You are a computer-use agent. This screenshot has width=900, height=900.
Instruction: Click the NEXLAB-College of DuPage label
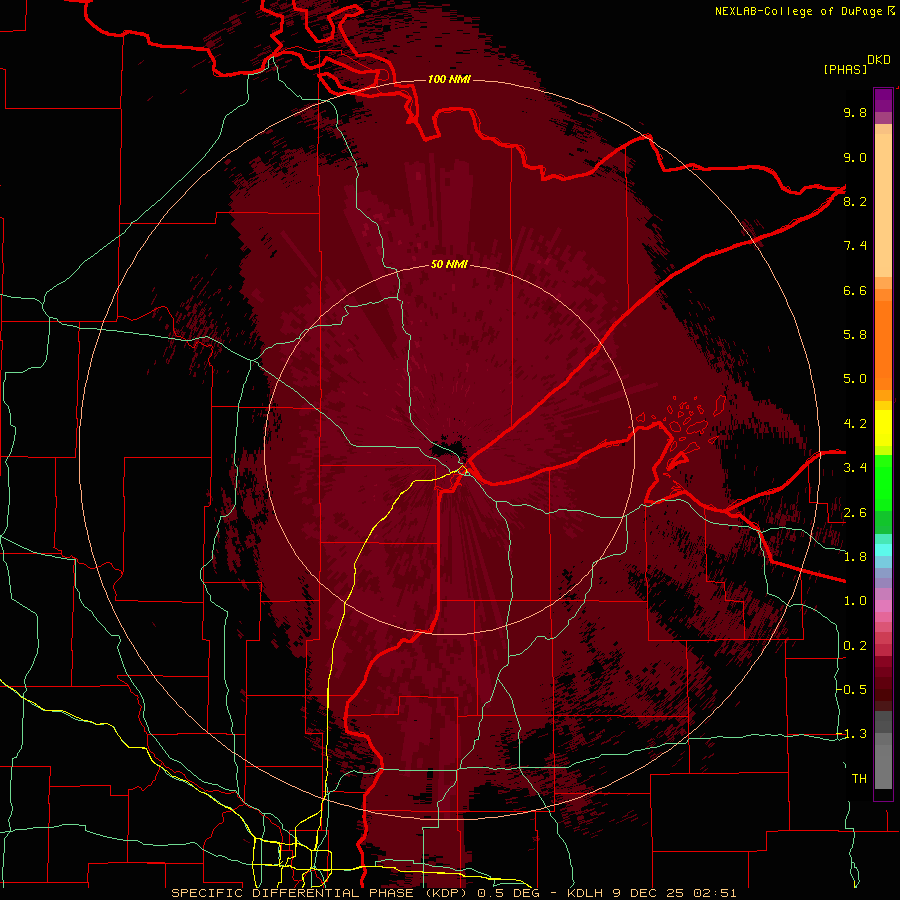coord(798,11)
